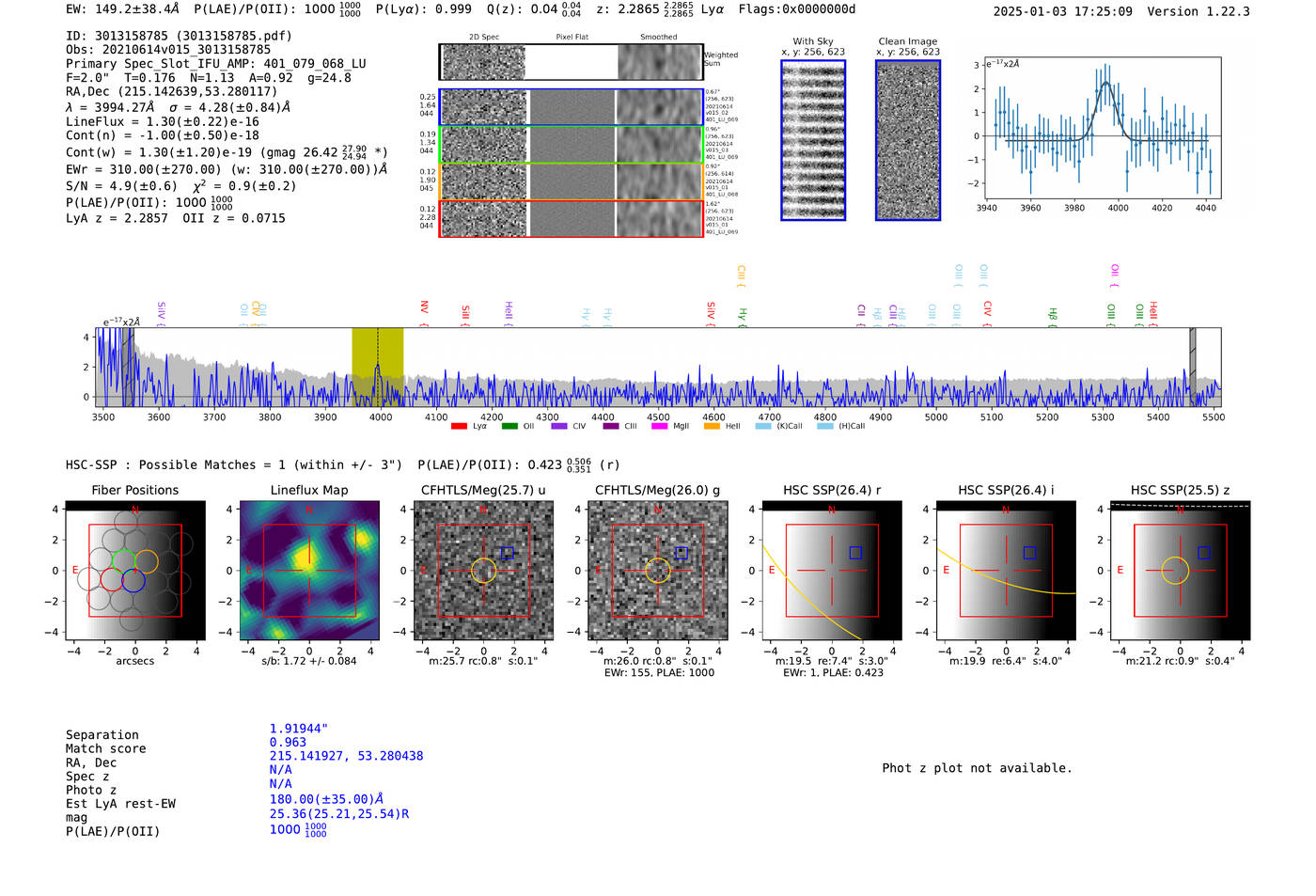The width and height of the screenshot is (1316, 896).
Task: Click the Gaussian emission line fit plot
Action: (x=1102, y=129)
